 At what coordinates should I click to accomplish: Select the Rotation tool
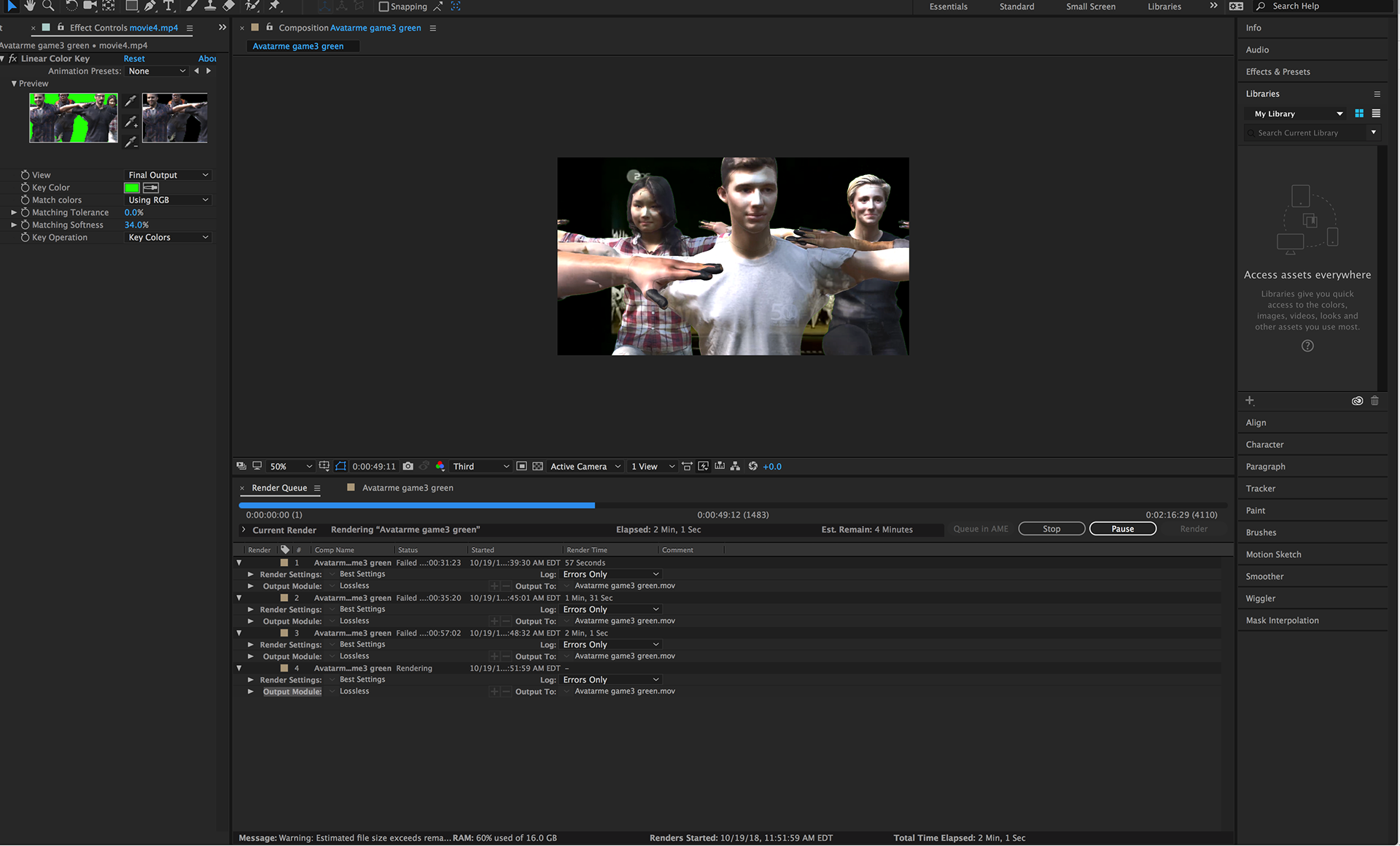tap(71, 6)
